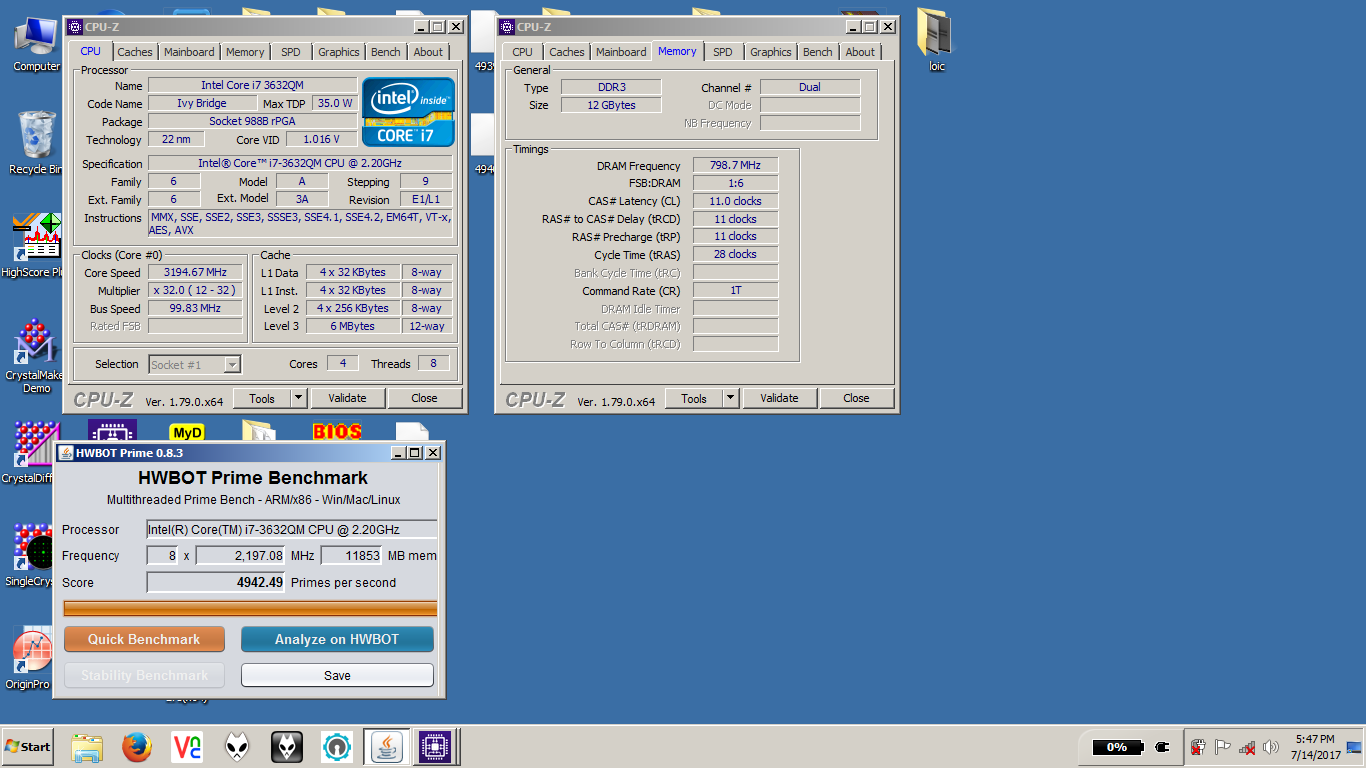Open the teal and orange circular taskbar icon
Screen dimensions: 1366x768
pos(337,747)
